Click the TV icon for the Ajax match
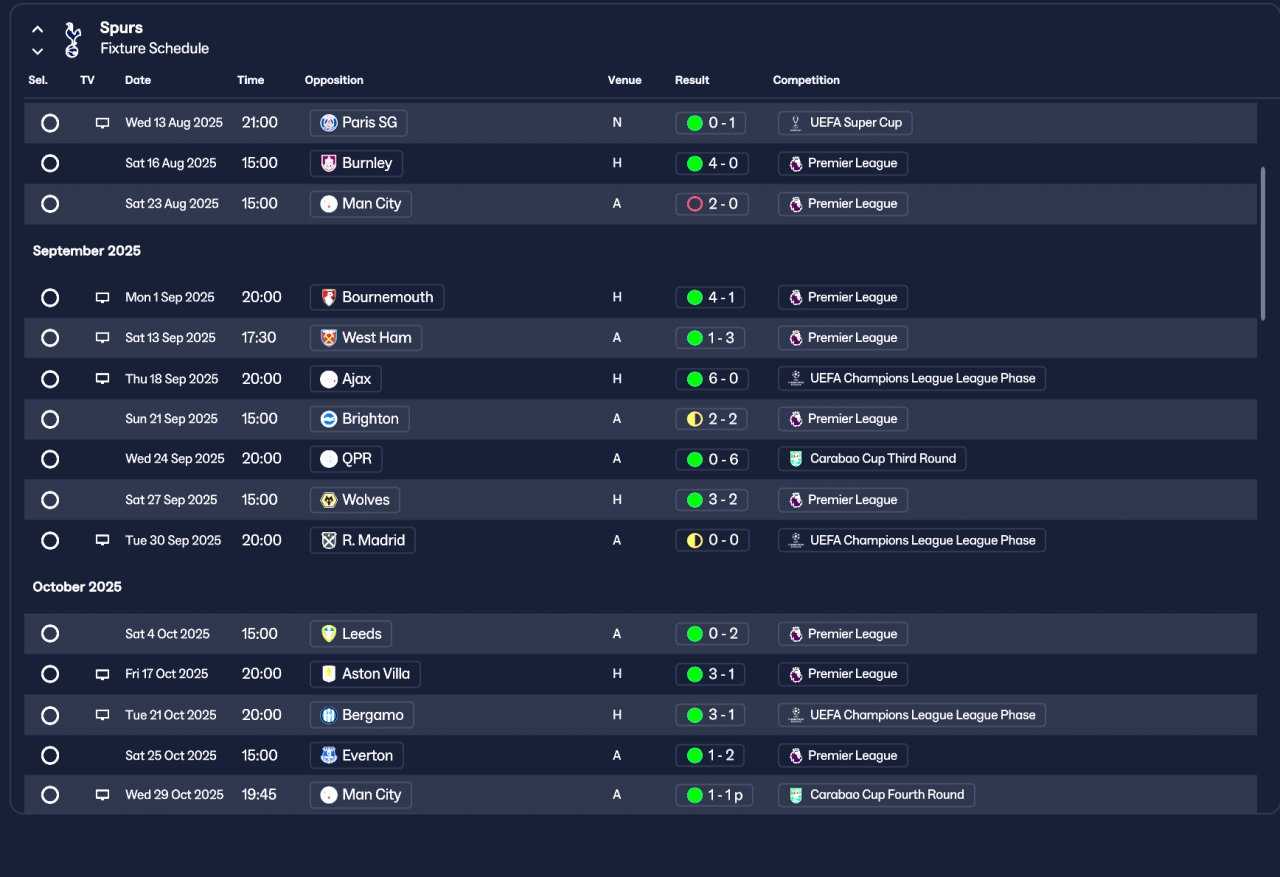1280x877 pixels. click(102, 379)
